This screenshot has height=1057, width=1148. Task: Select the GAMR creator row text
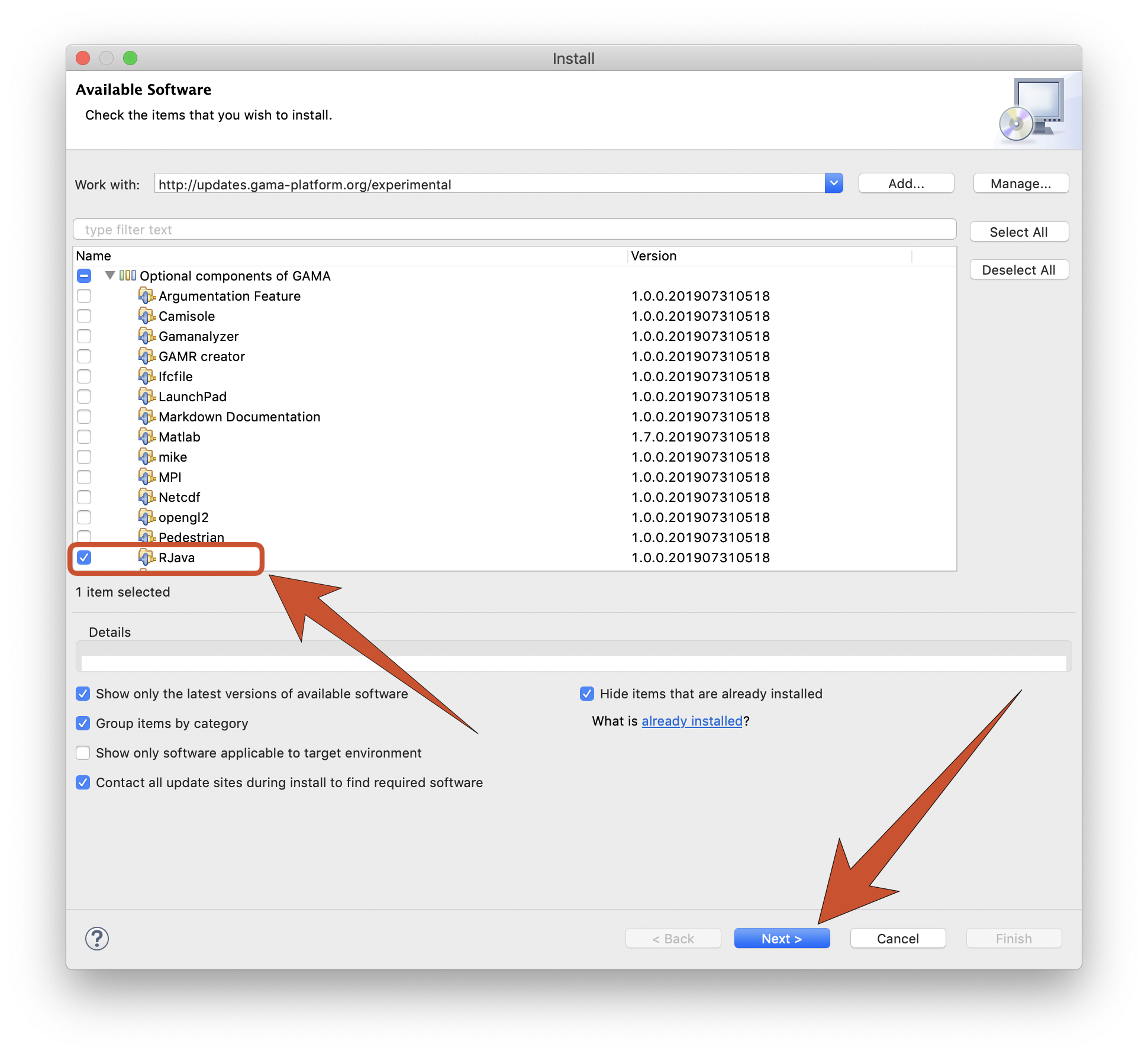[x=201, y=356]
